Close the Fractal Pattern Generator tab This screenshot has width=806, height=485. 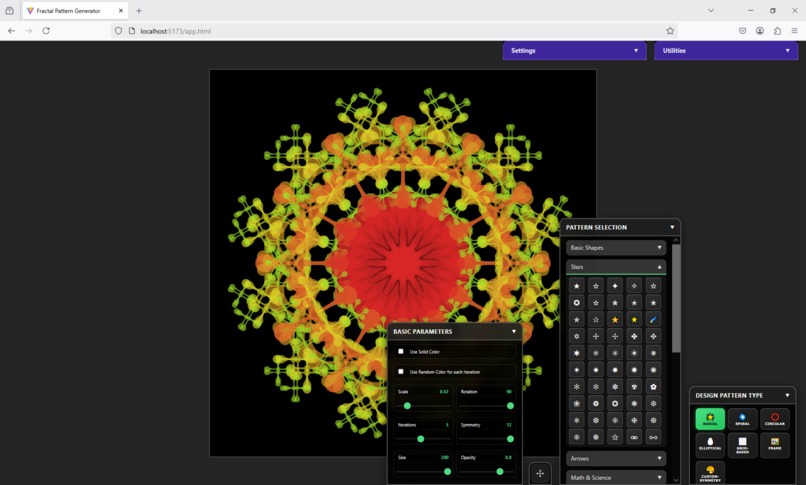[x=121, y=10]
